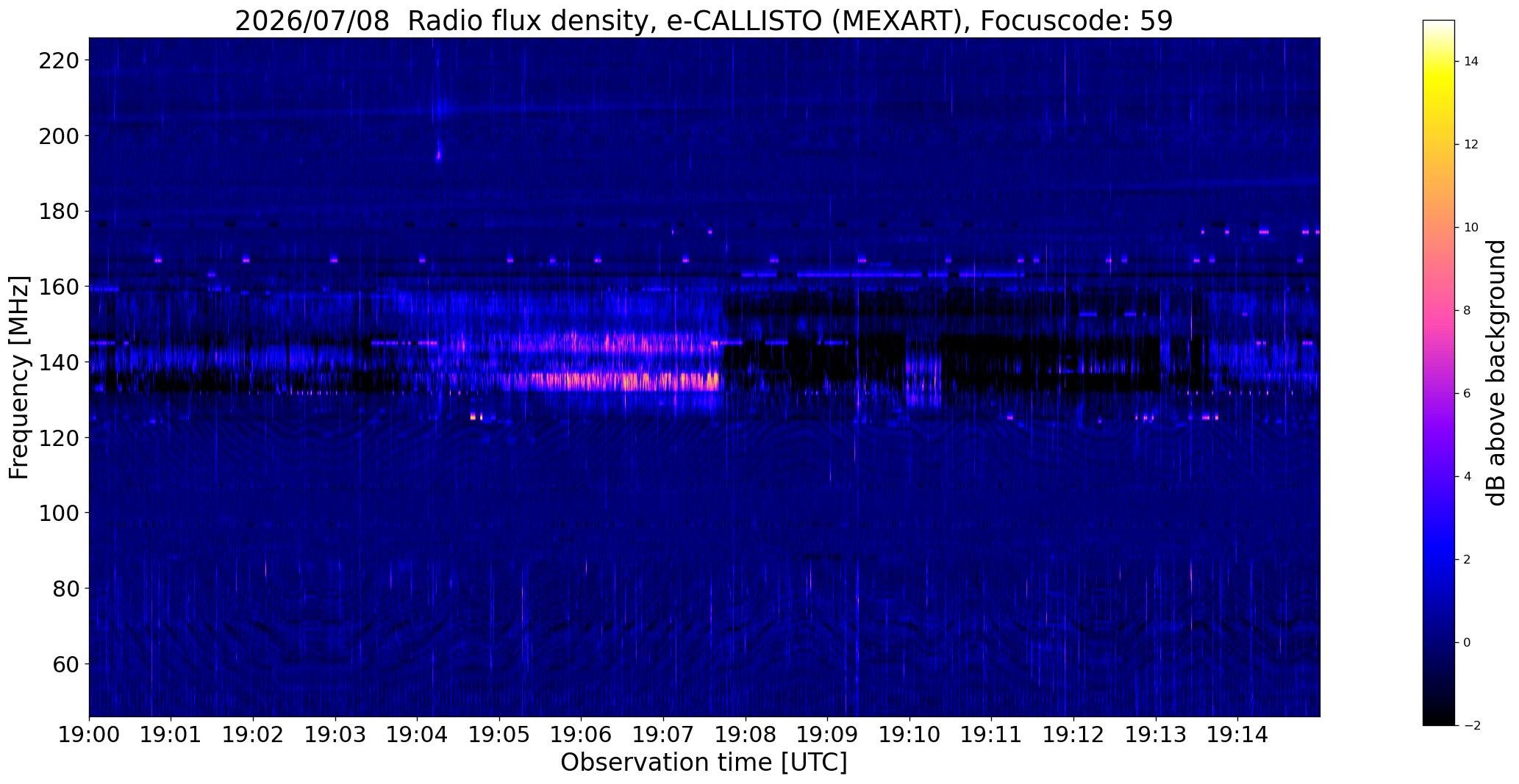
Task: Select the 19:00 tick label
Action: tap(89, 735)
